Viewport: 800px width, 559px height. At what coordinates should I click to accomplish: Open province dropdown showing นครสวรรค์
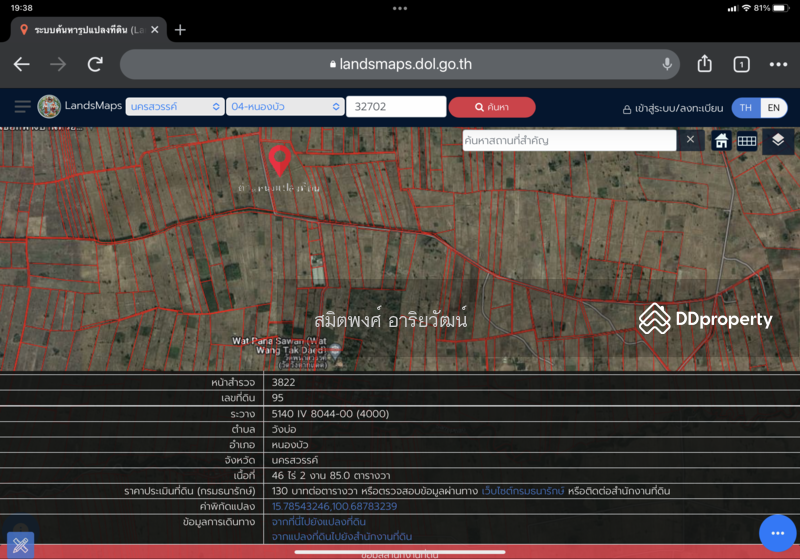click(174, 107)
